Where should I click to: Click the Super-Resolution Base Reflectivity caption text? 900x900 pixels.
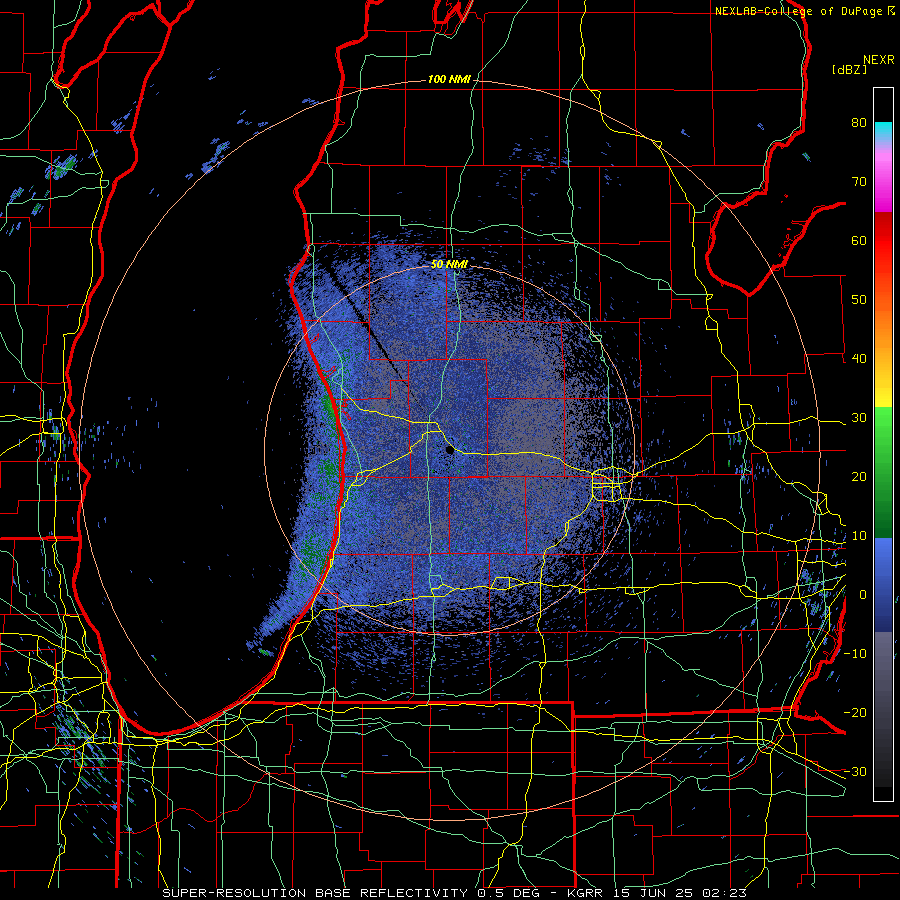click(x=315, y=893)
